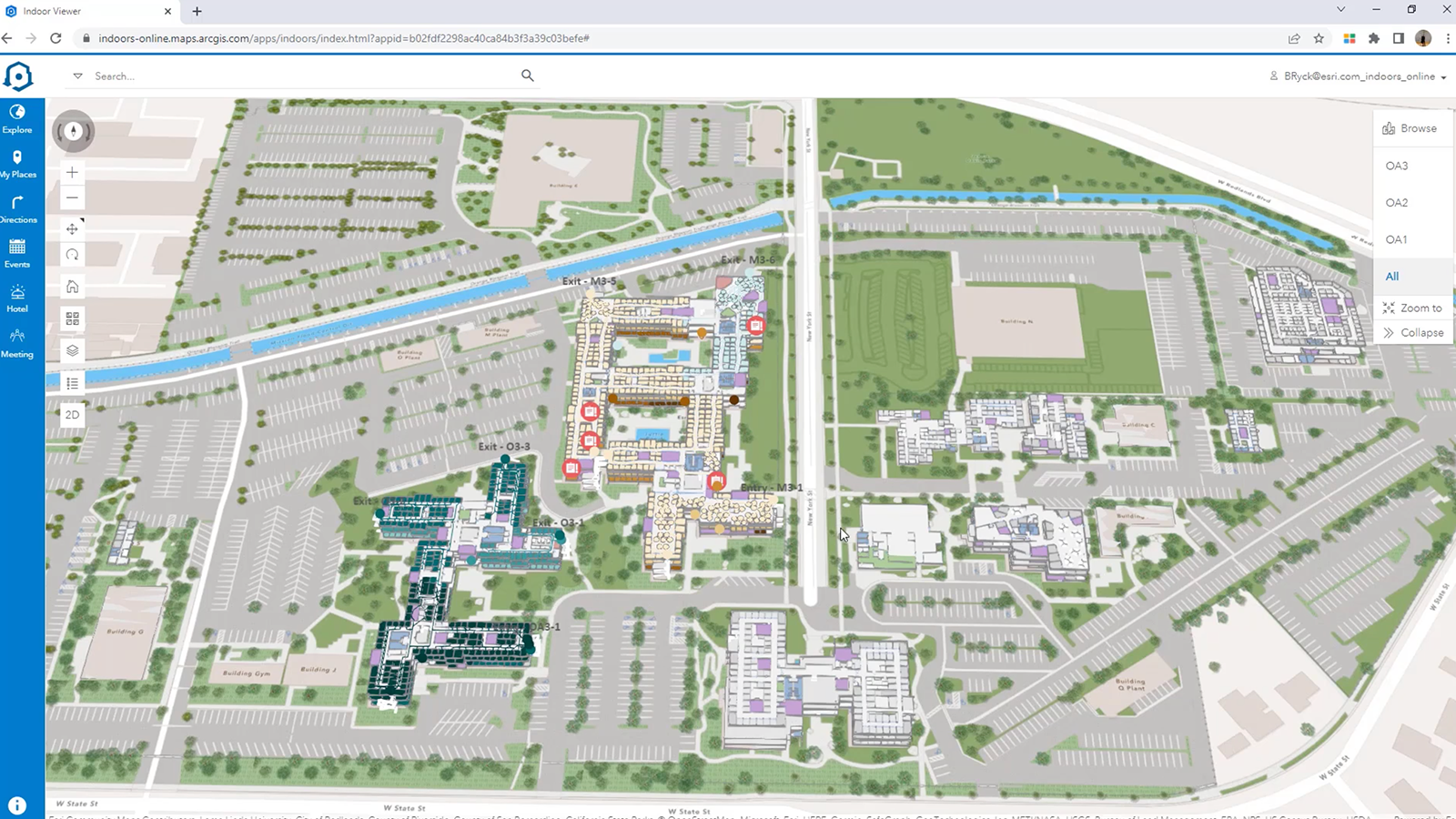Select the Directions tool
The image size is (1456, 819).
tap(17, 208)
